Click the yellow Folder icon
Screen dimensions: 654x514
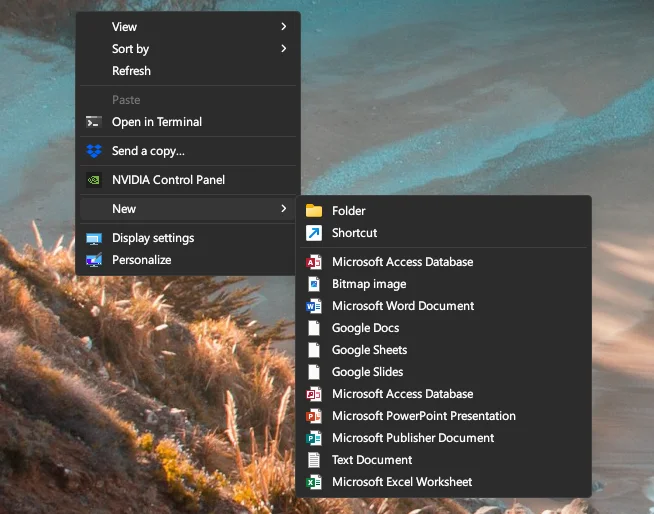314,211
